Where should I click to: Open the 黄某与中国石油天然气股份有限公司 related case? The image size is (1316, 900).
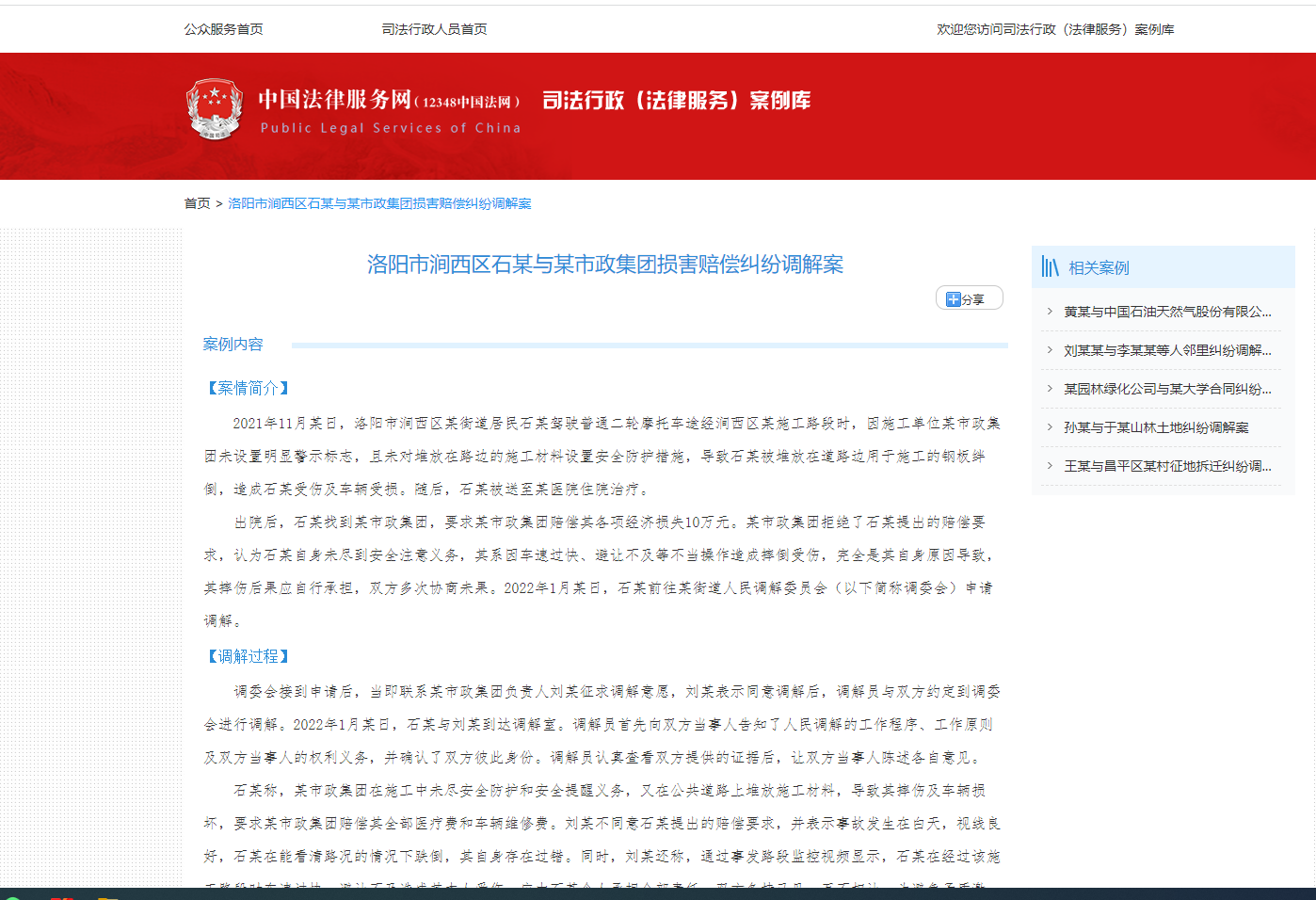point(1167,312)
